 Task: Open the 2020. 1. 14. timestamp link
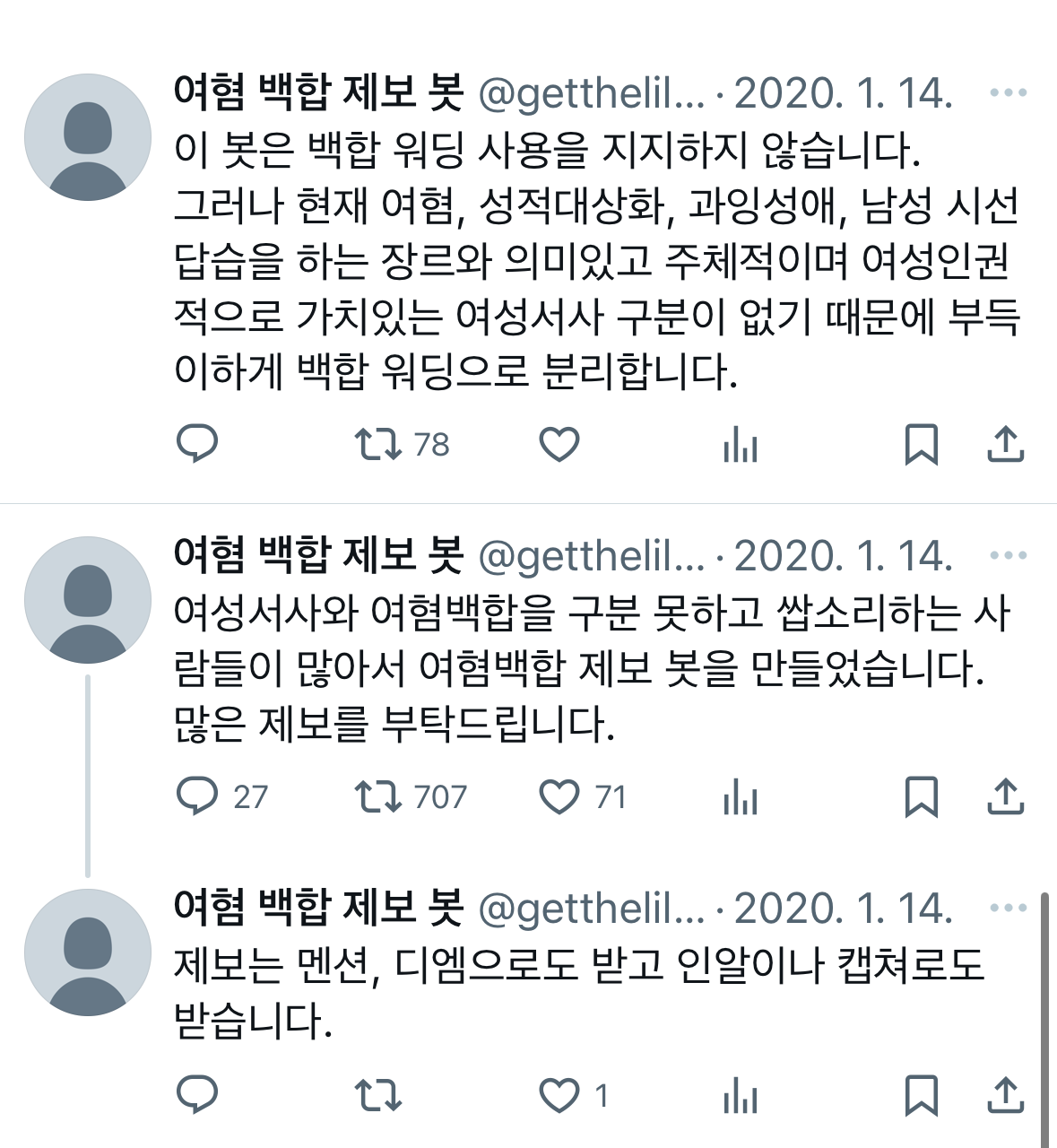click(x=843, y=93)
